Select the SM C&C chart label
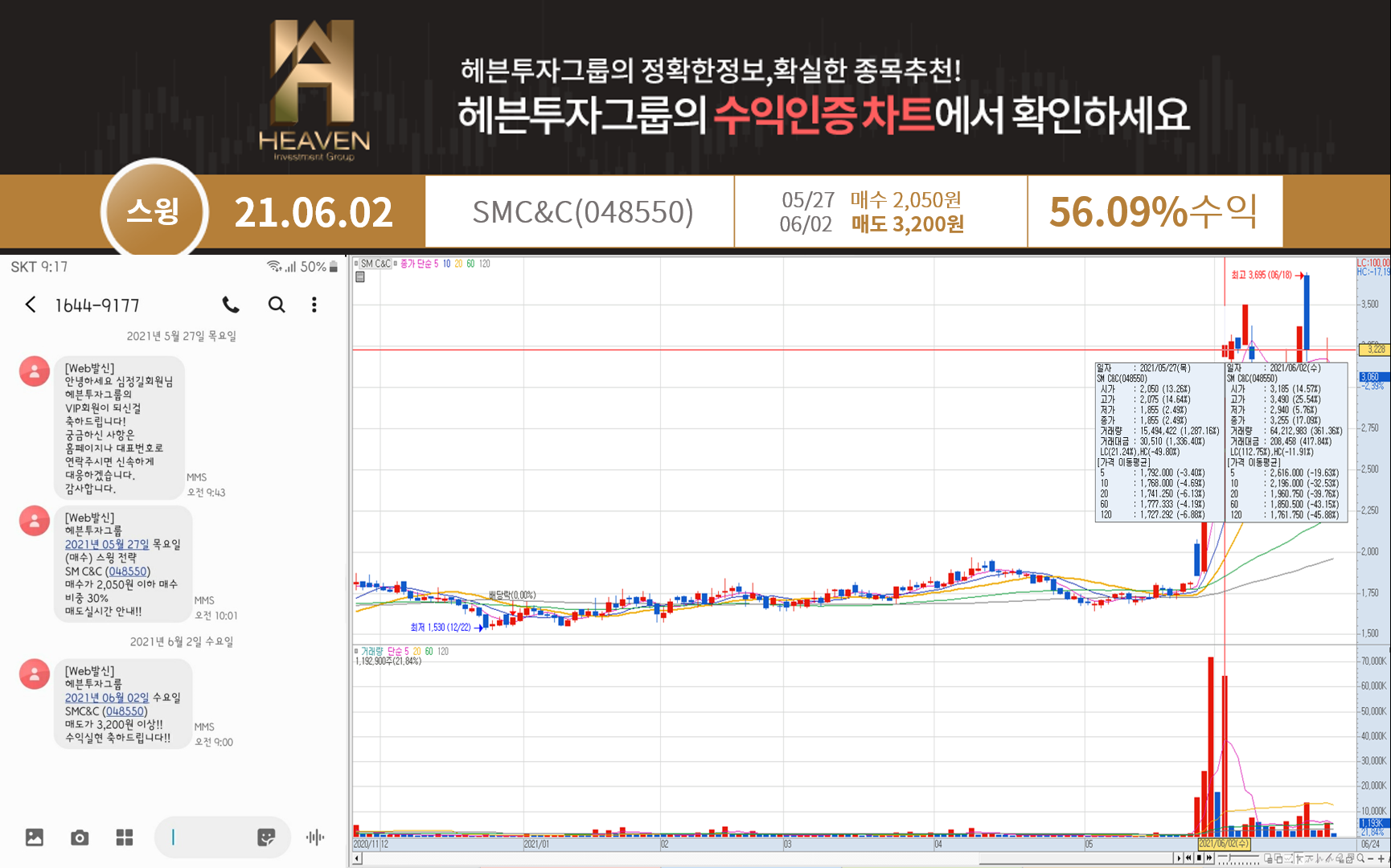This screenshot has height=868, width=1391. [375, 264]
